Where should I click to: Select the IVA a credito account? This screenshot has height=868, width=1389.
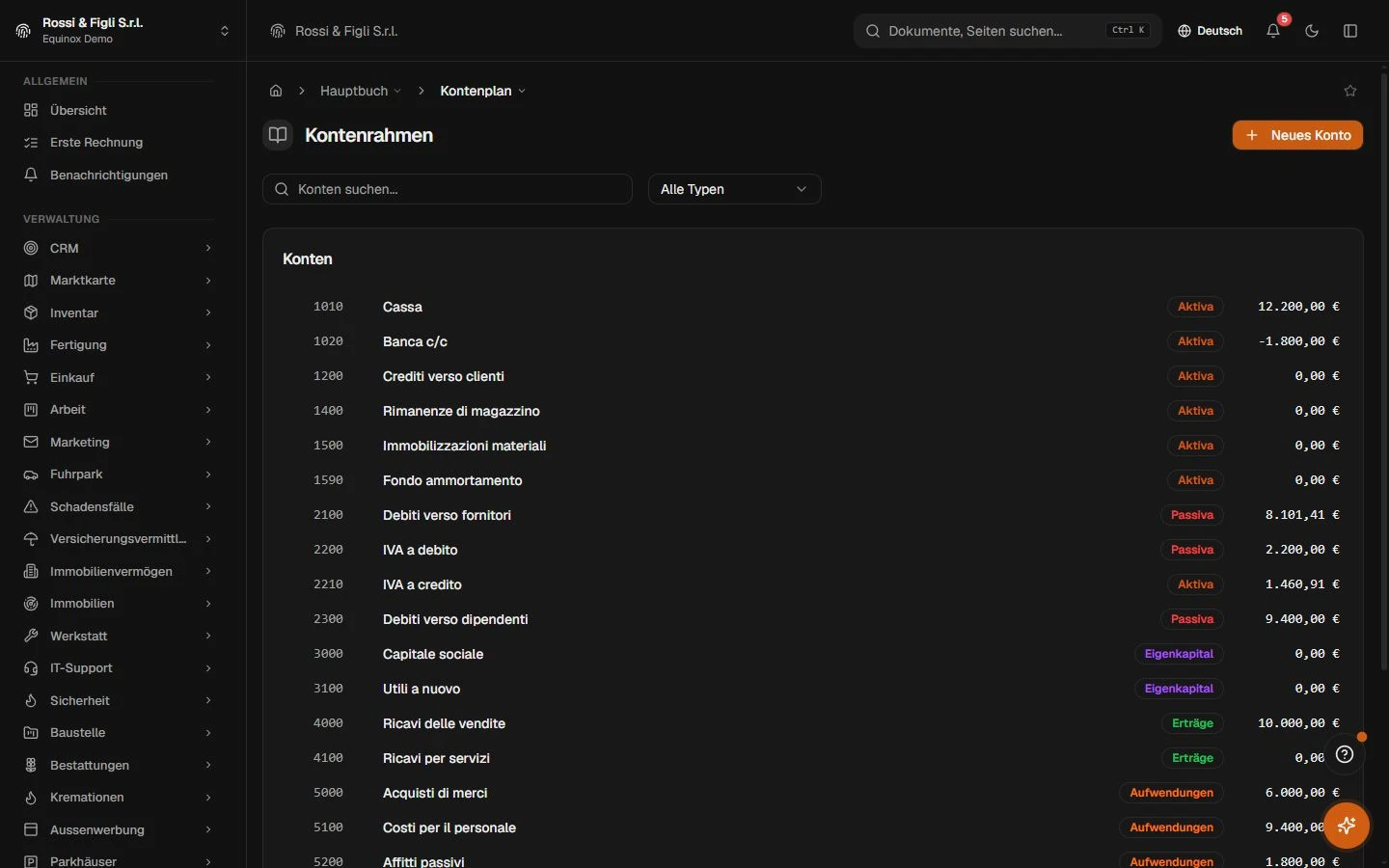(812, 584)
